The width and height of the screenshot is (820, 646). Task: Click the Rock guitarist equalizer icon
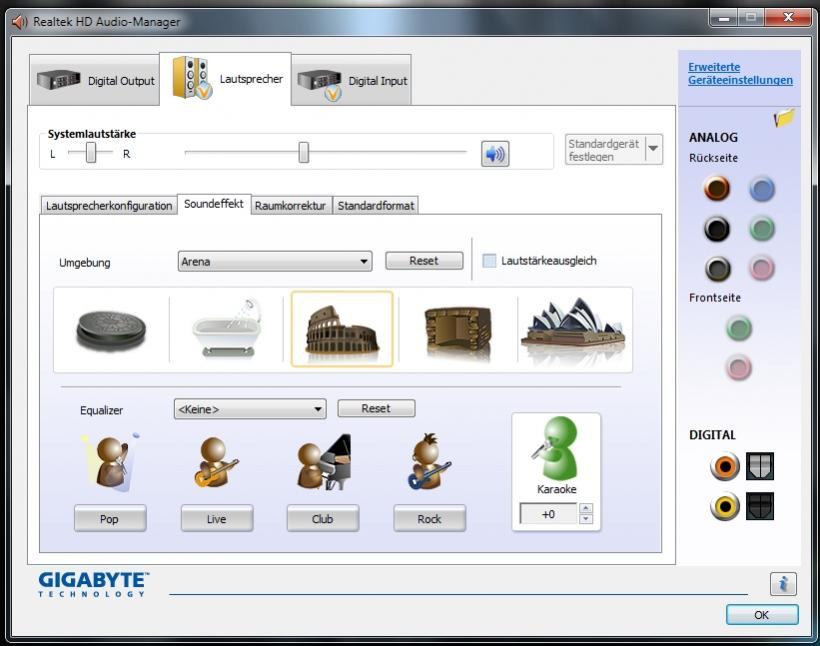click(x=429, y=462)
